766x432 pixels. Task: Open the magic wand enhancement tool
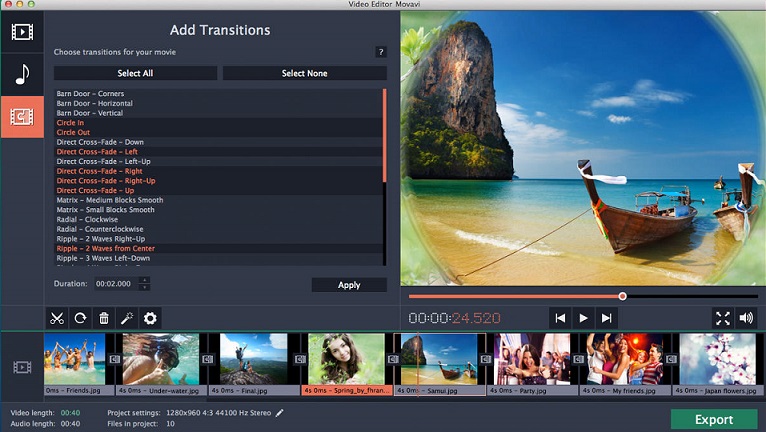tap(127, 318)
